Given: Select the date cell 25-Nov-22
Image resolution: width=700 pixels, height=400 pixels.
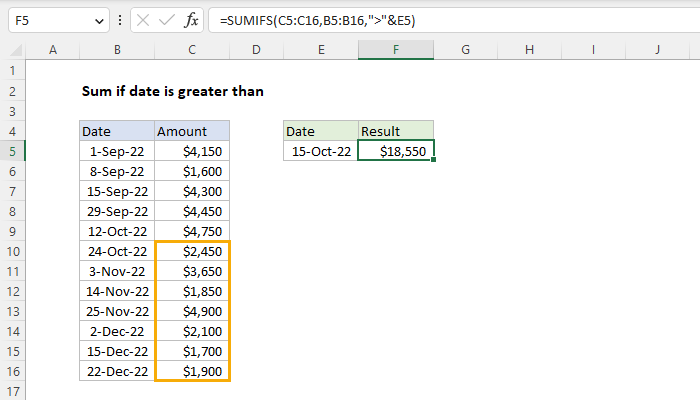Looking at the screenshot, I should tap(117, 311).
